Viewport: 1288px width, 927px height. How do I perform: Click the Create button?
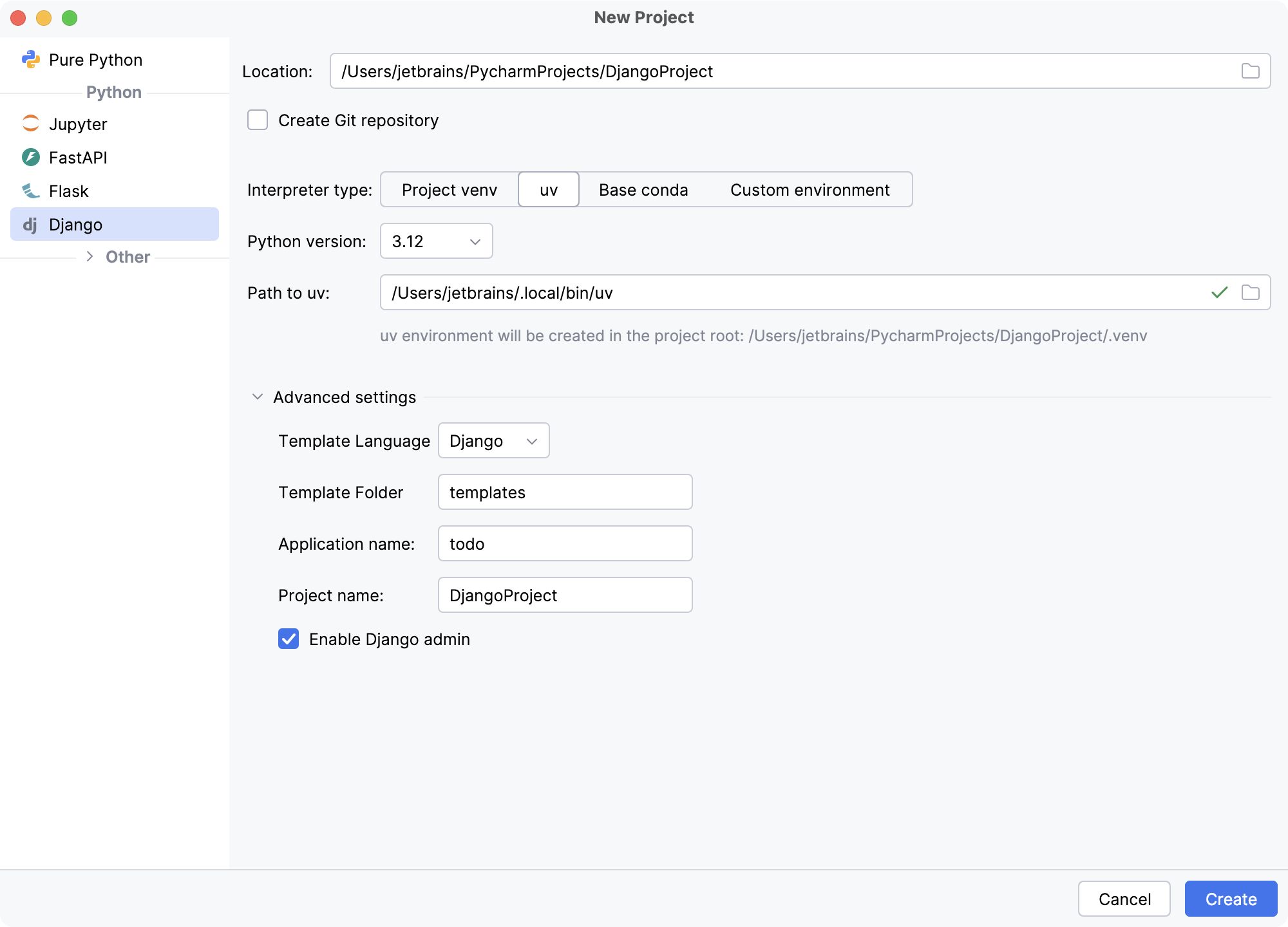click(x=1231, y=899)
